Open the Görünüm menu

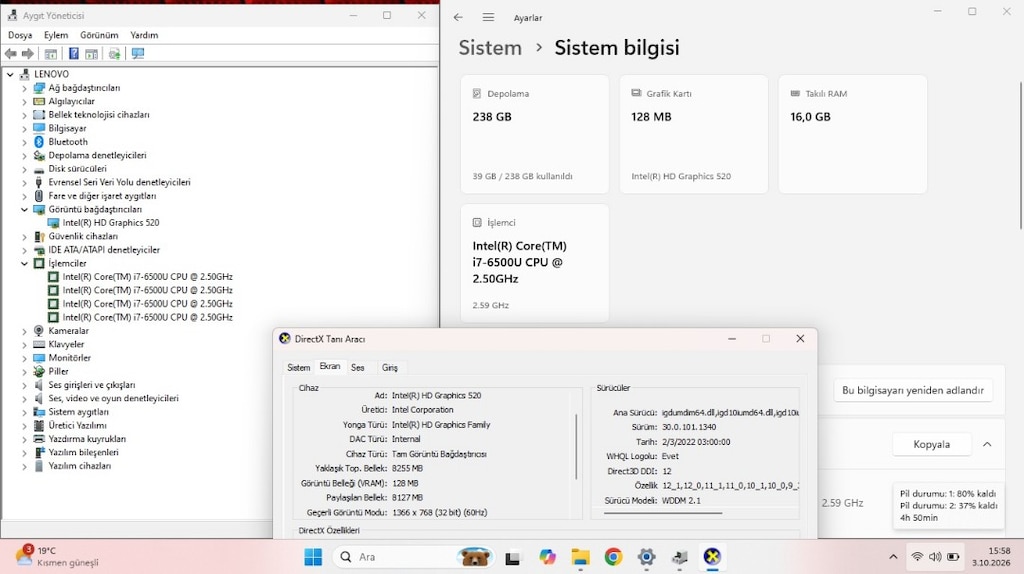coord(99,35)
